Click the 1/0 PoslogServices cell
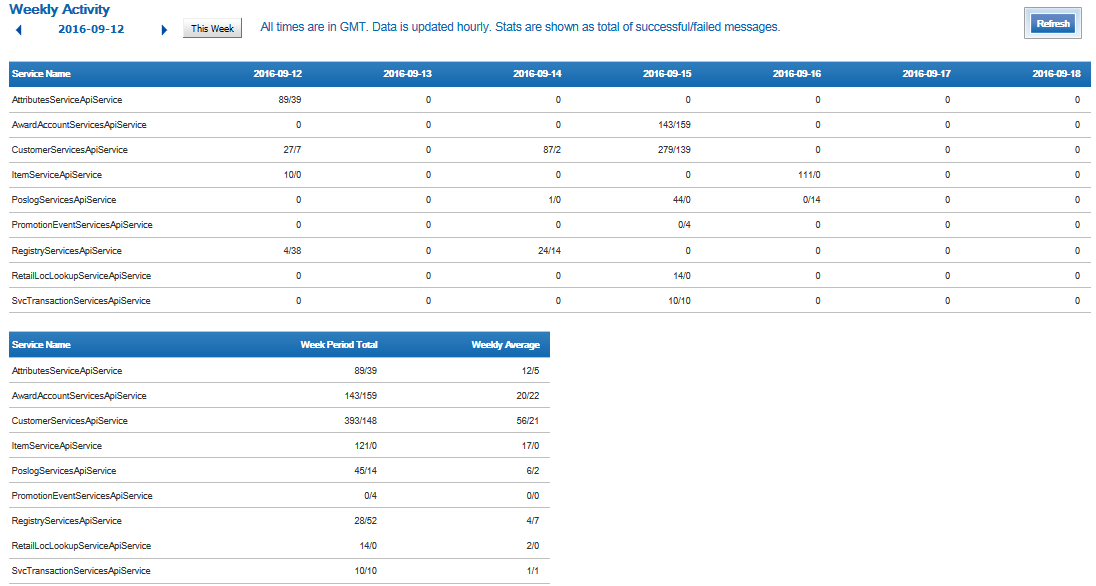This screenshot has width=1096, height=586. tap(554, 200)
